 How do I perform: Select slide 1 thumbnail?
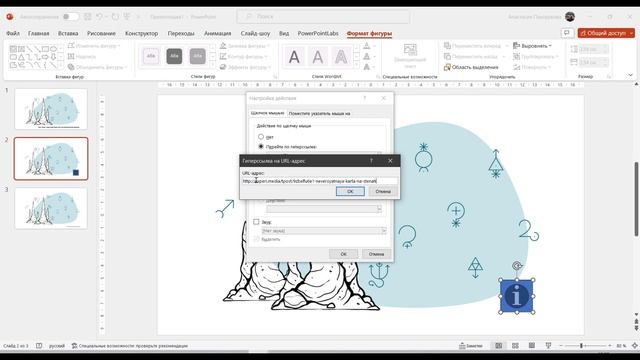coord(51,109)
